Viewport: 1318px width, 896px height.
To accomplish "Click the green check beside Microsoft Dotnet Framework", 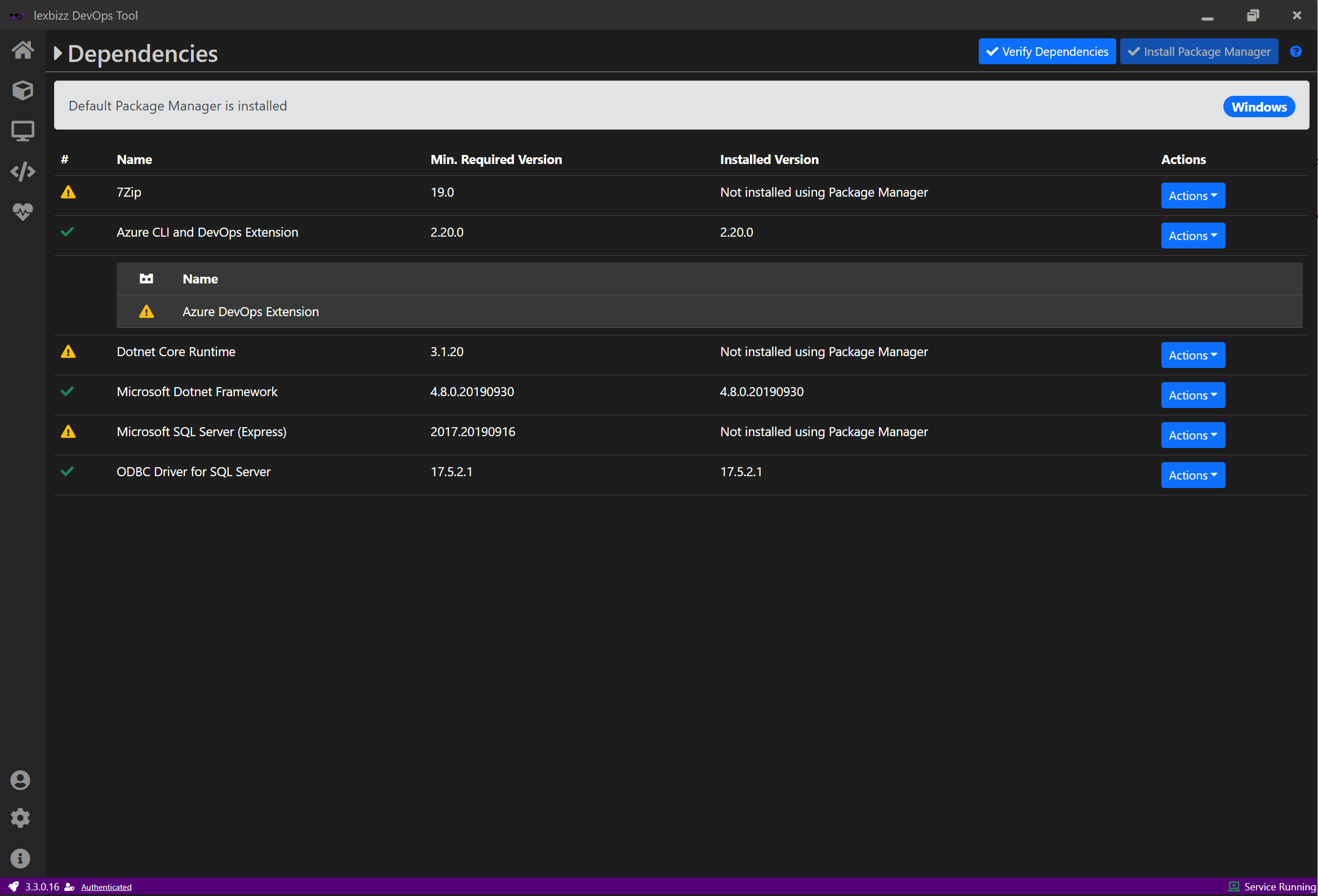I will [68, 391].
